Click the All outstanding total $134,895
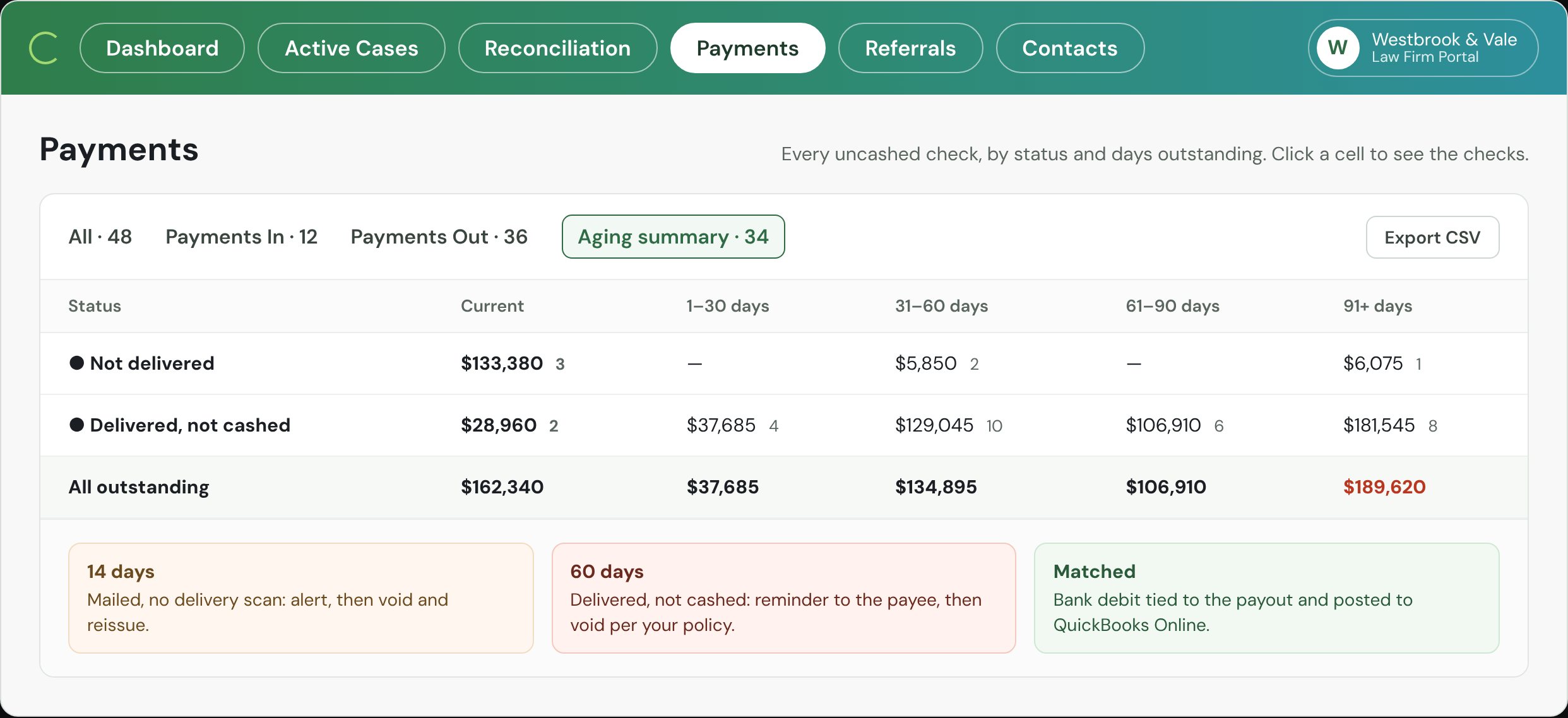Screen dimensions: 1568x718 [x=936, y=487]
